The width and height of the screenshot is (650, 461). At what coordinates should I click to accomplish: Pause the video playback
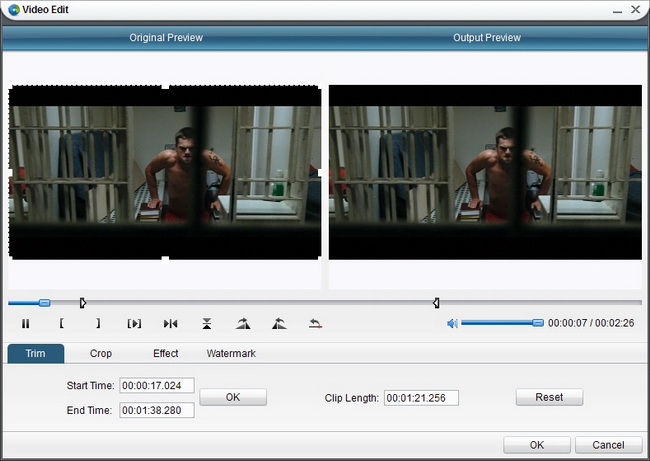coord(26,323)
